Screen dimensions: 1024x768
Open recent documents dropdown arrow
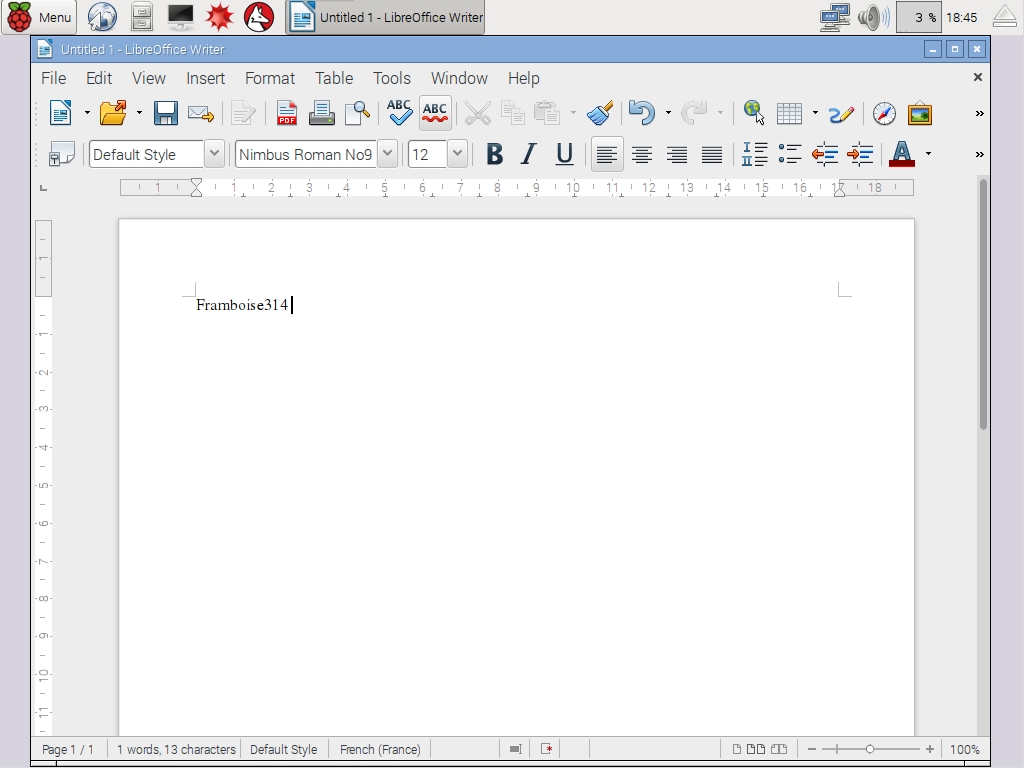tap(139, 113)
